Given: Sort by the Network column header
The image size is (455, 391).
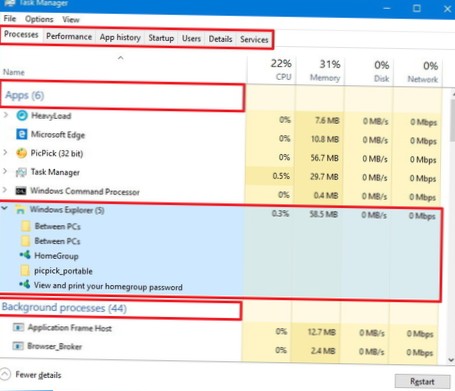Looking at the screenshot, I should coord(418,72).
